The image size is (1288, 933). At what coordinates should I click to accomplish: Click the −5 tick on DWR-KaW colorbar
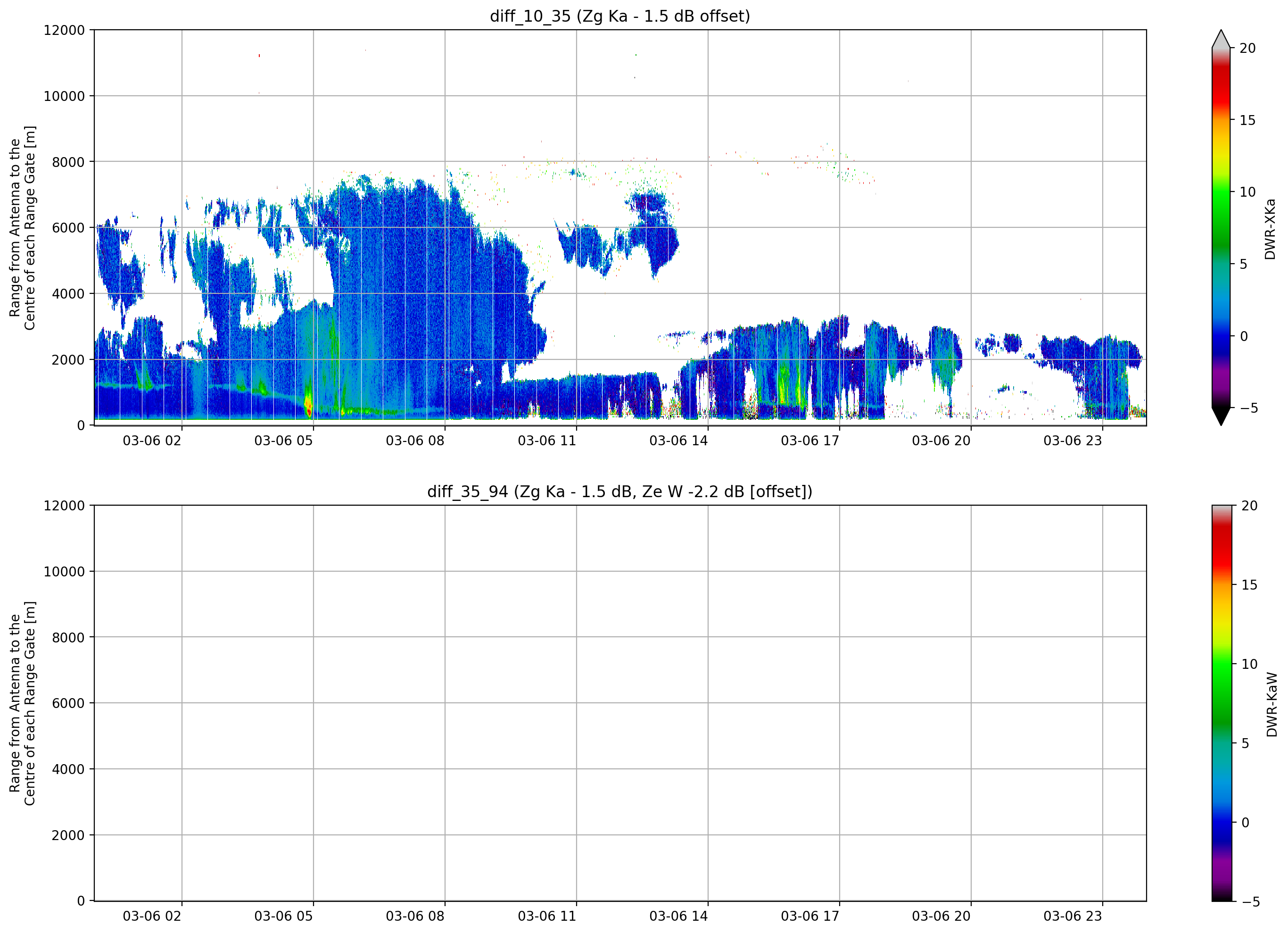click(1250, 902)
